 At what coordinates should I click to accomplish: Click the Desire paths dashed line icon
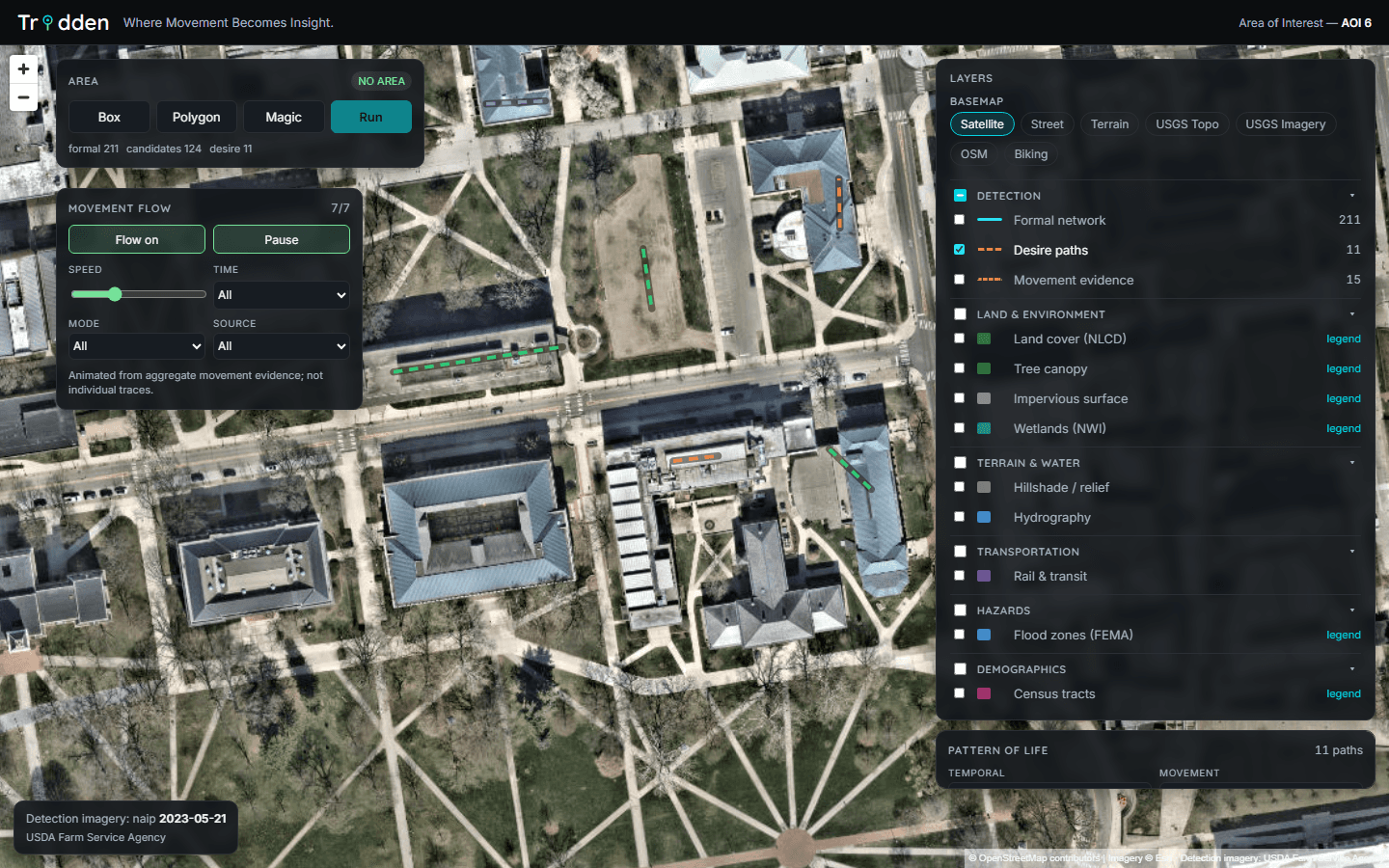[990, 250]
